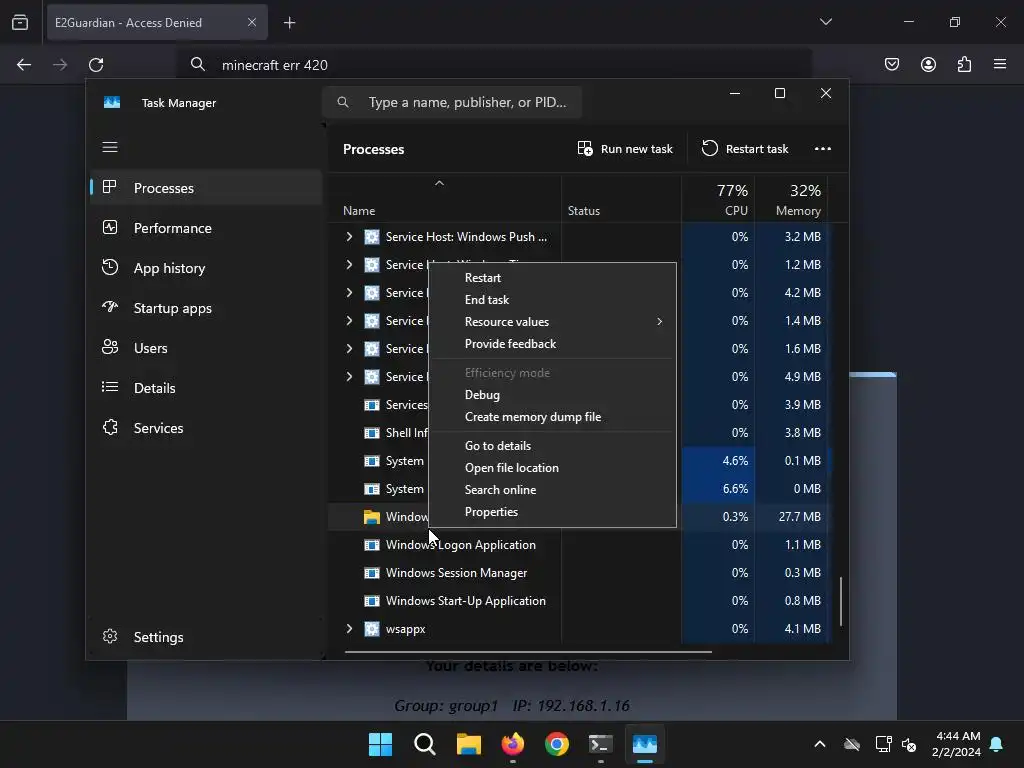Expand the second Service Host row
1024x768 pixels.
349,264
